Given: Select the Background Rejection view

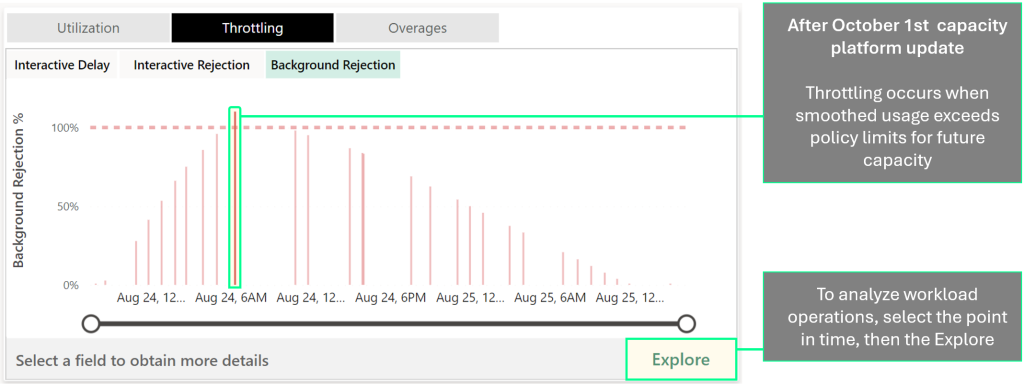Looking at the screenshot, I should [333, 65].
